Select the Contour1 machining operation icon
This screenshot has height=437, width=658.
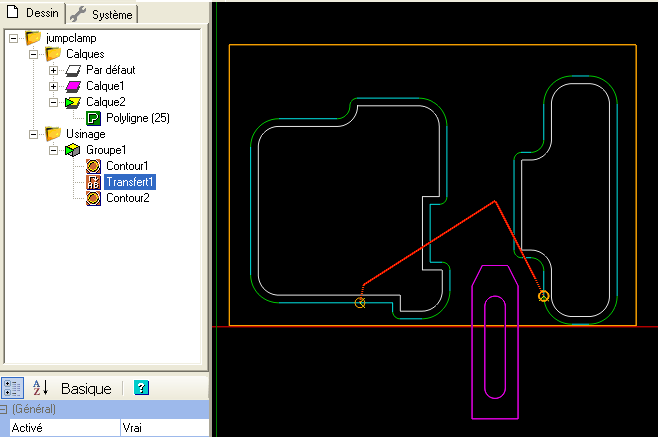click(93, 166)
